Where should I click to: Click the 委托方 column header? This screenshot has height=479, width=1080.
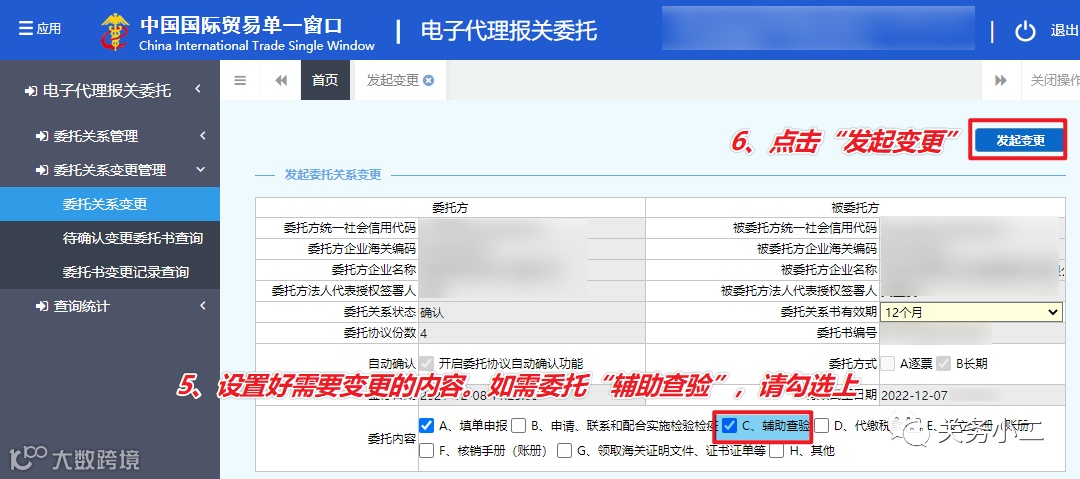point(450,207)
